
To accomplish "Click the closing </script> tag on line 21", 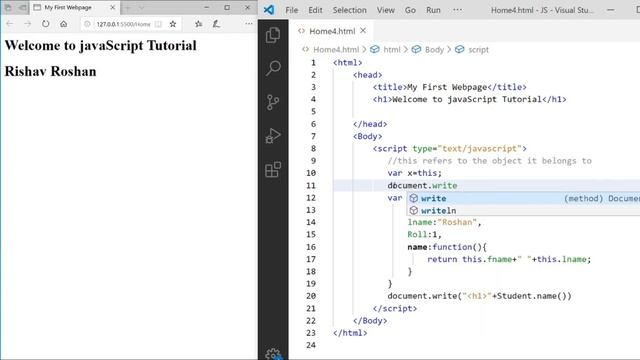I will click(395, 309).
